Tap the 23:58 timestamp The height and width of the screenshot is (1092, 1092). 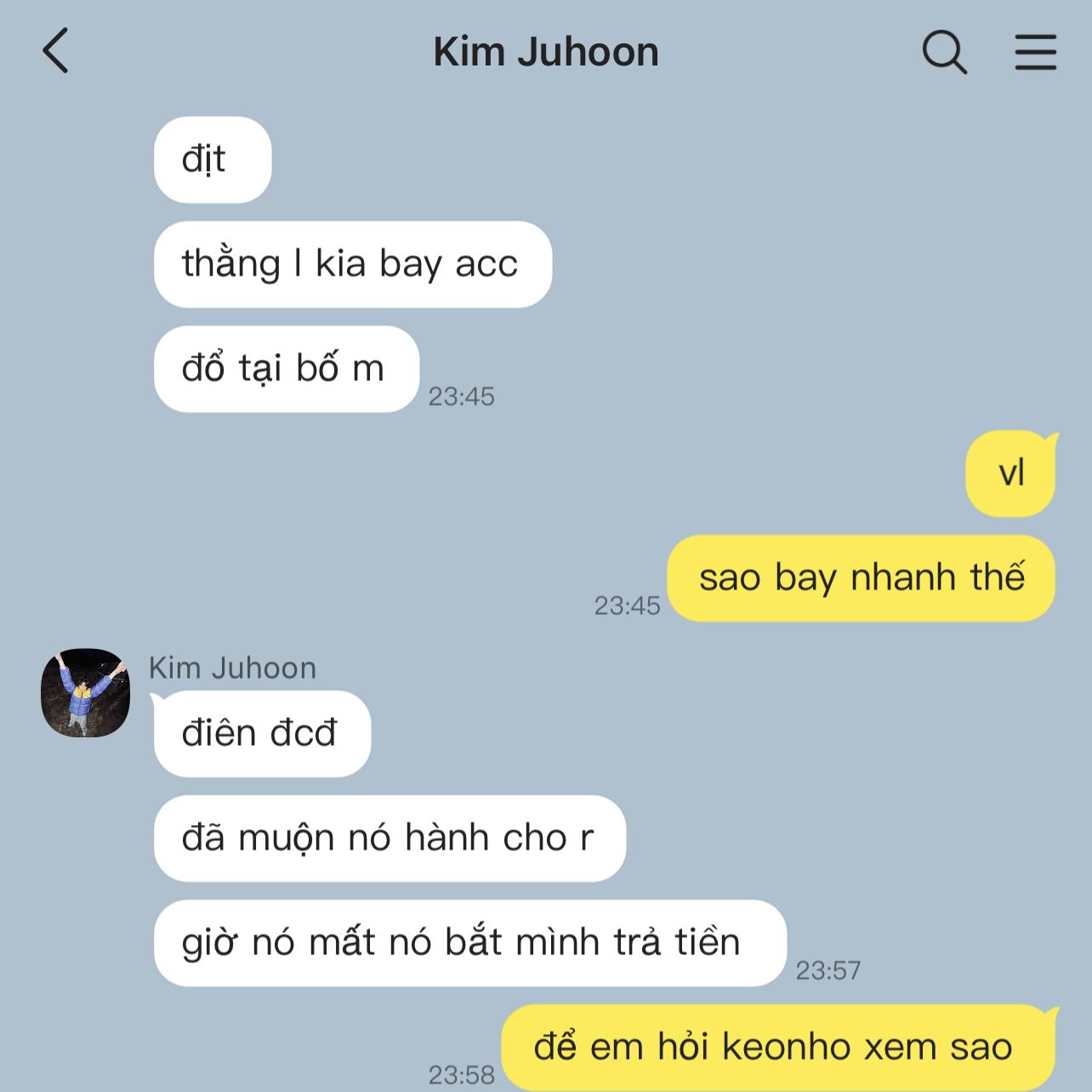pyautogui.click(x=461, y=1075)
